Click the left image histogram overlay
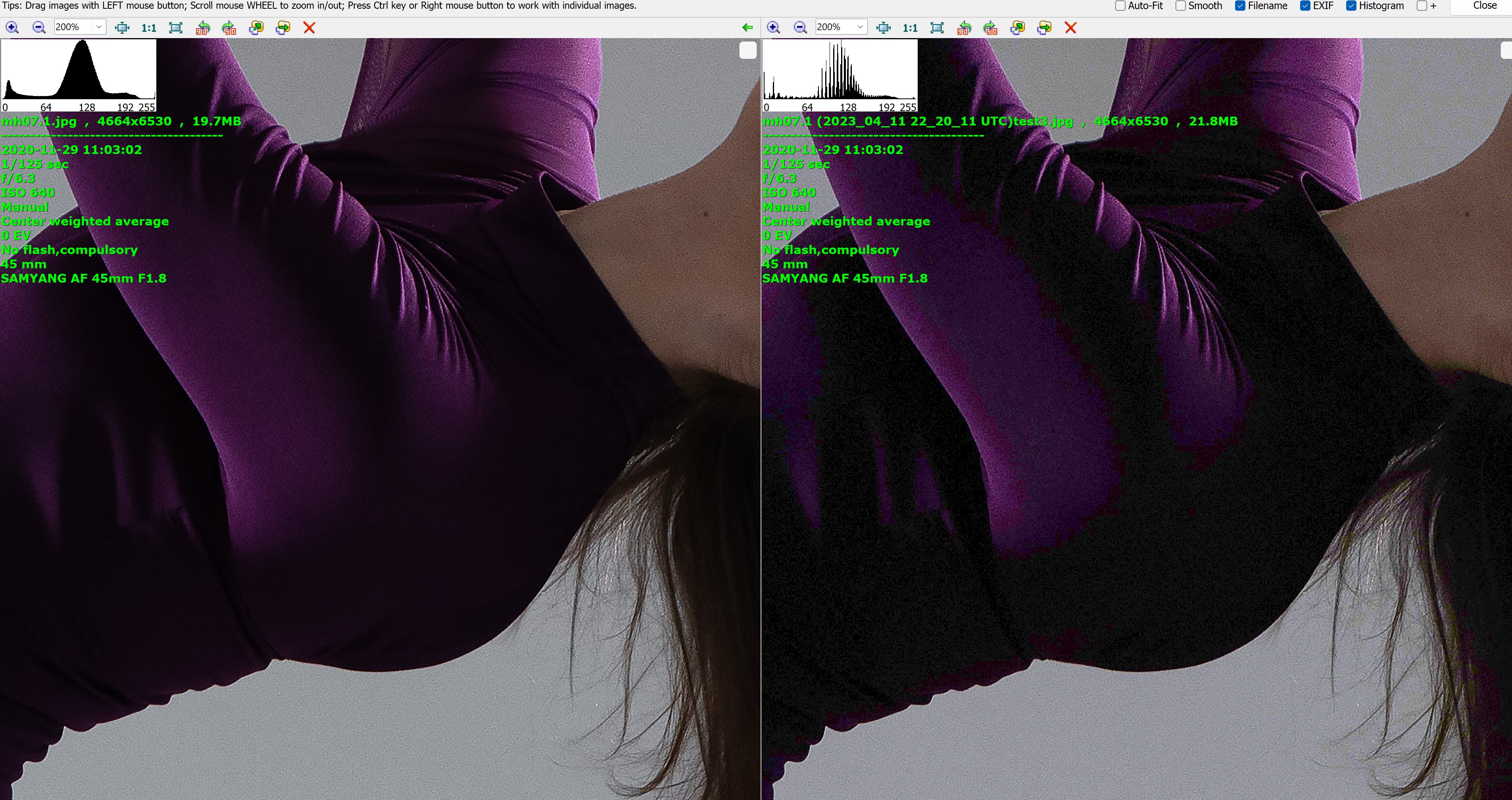 pyautogui.click(x=79, y=75)
